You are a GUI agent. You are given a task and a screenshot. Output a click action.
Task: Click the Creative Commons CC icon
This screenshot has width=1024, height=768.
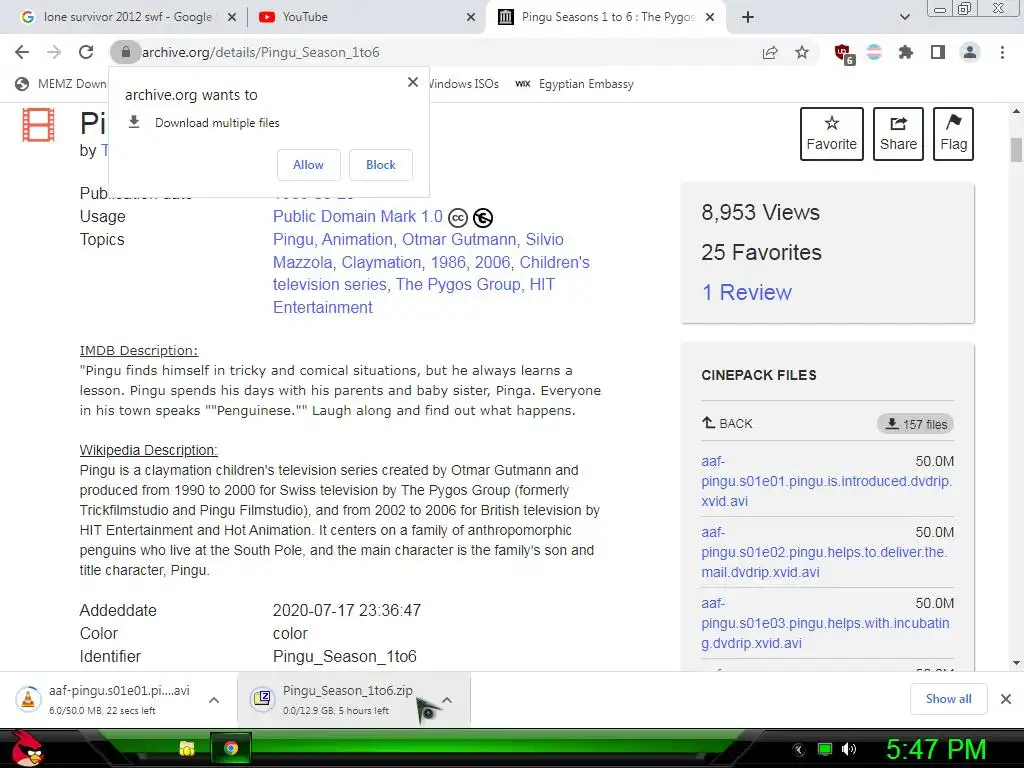click(x=458, y=217)
